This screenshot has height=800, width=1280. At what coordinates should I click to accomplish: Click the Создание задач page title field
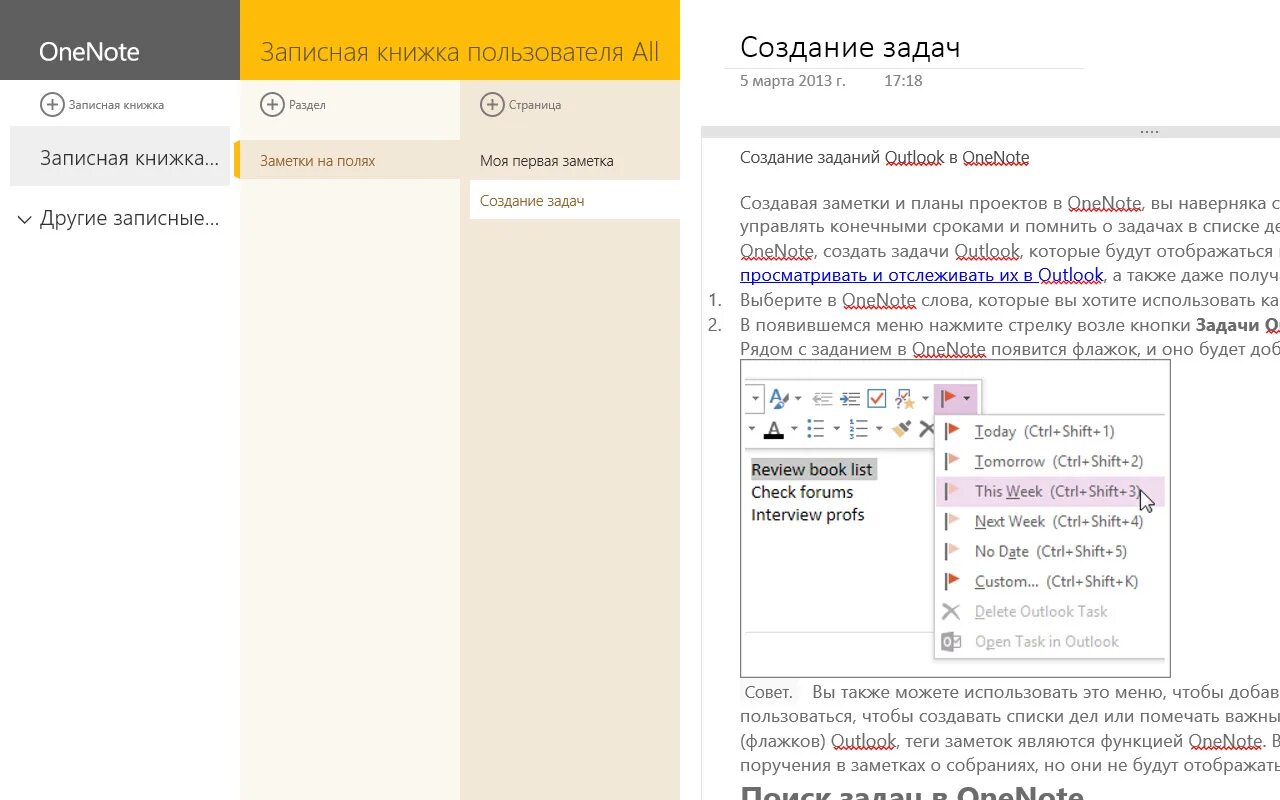point(850,47)
